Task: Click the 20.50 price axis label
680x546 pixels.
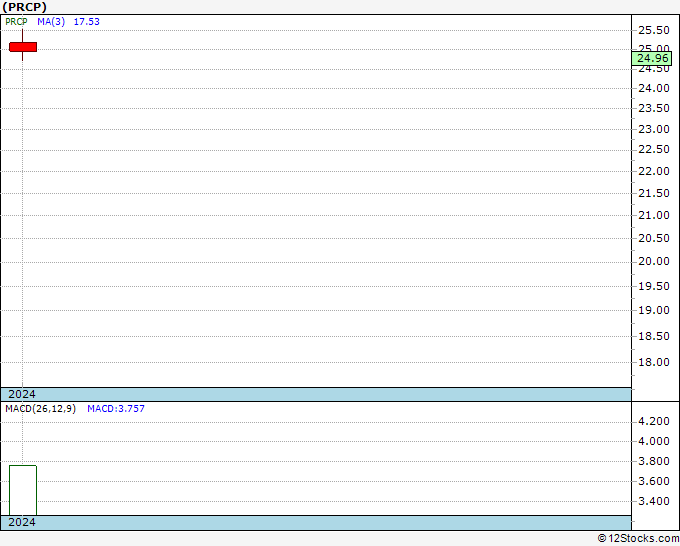Action: [654, 238]
